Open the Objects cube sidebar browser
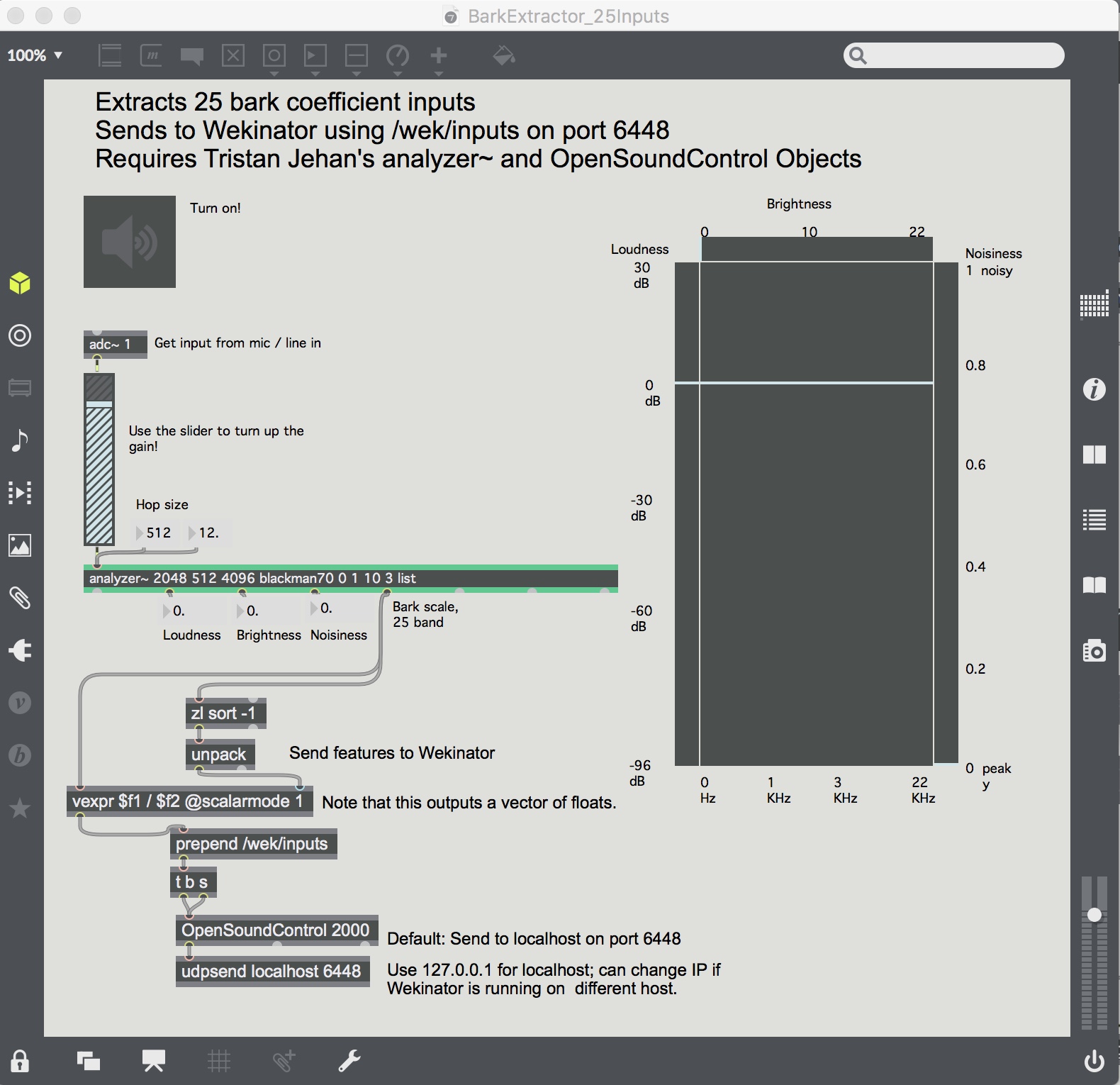 (20, 283)
